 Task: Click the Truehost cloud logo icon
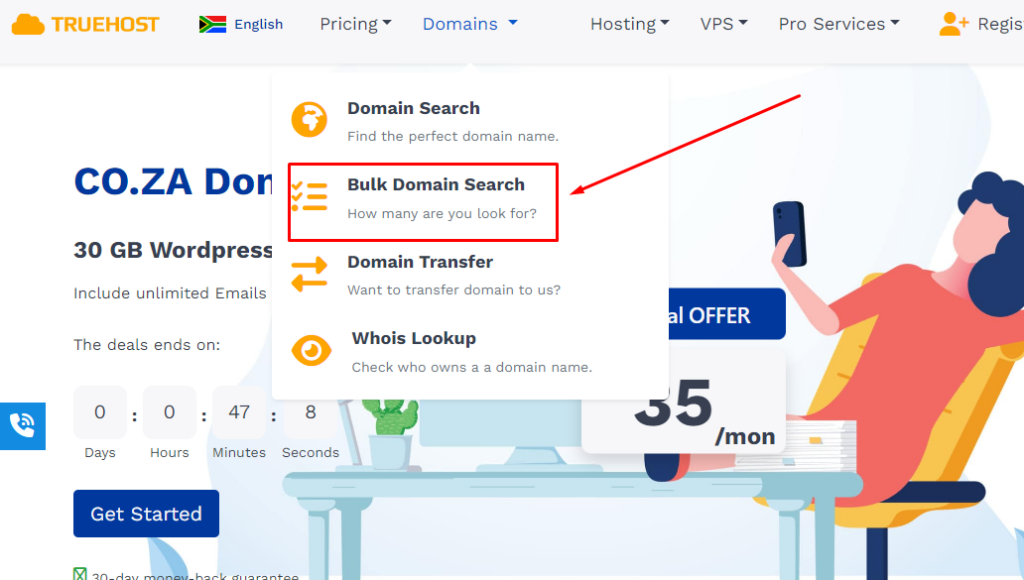click(28, 24)
